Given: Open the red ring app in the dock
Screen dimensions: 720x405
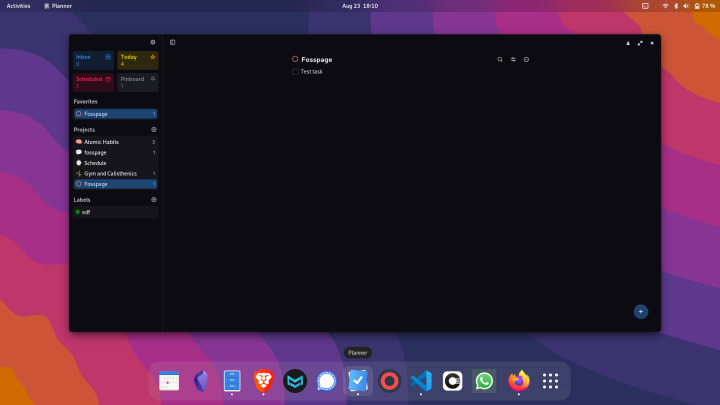Looking at the screenshot, I should pyautogui.click(x=389, y=381).
